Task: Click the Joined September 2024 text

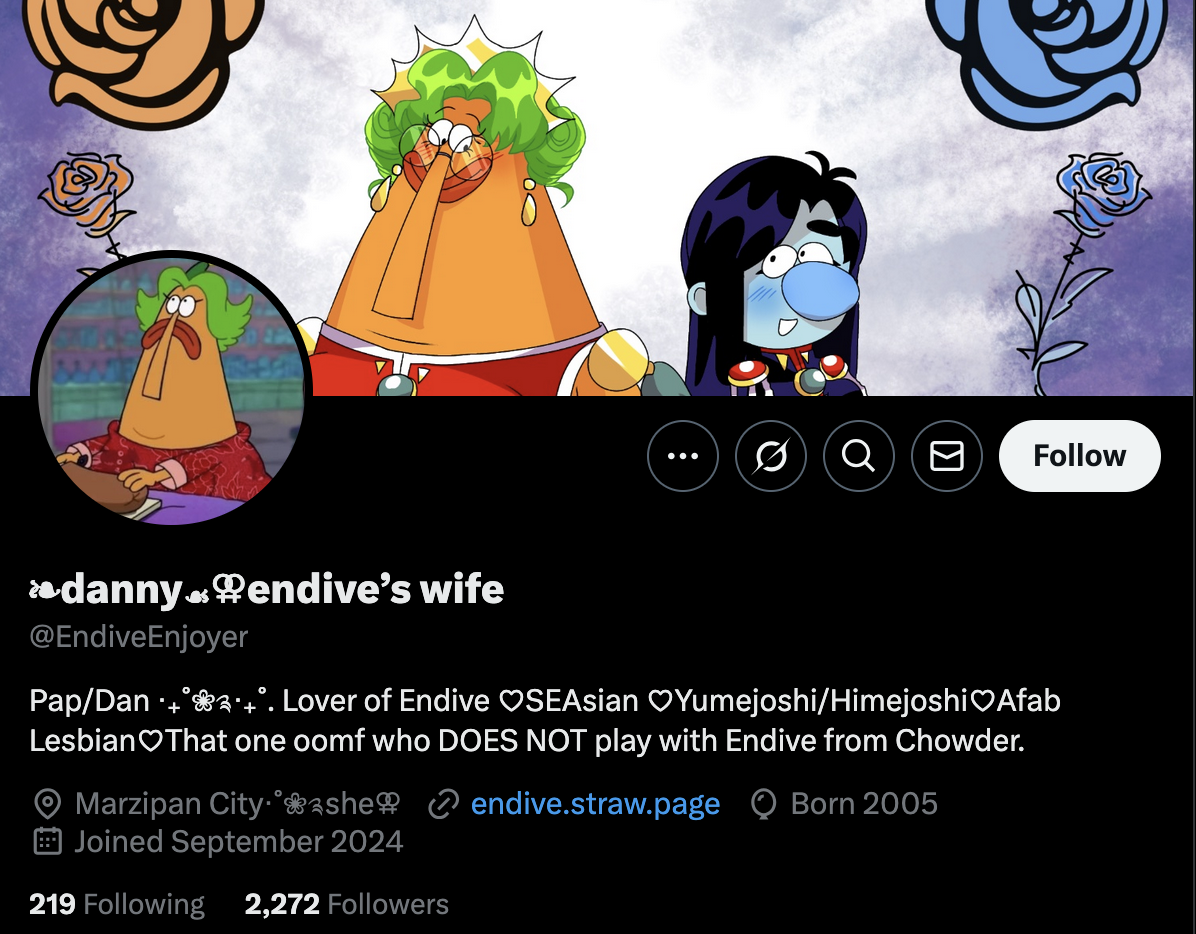Action: (239, 842)
